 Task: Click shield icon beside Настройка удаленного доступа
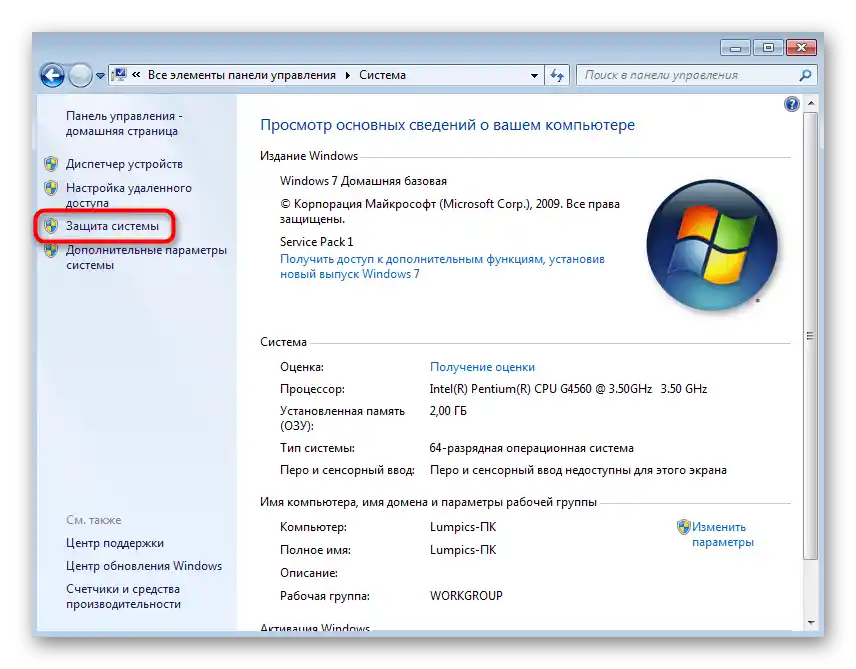pyautogui.click(x=51, y=188)
